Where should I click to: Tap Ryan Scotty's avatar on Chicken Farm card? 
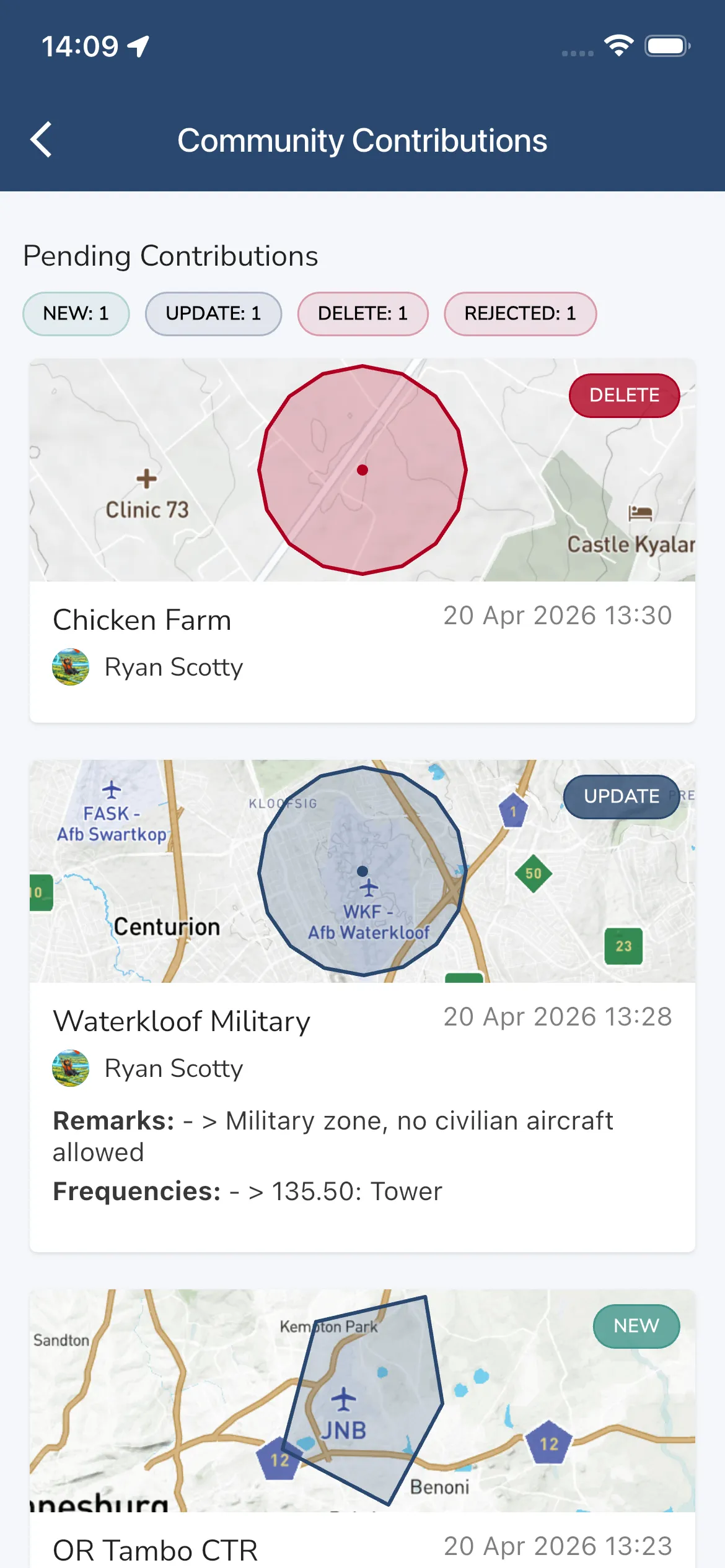point(70,668)
